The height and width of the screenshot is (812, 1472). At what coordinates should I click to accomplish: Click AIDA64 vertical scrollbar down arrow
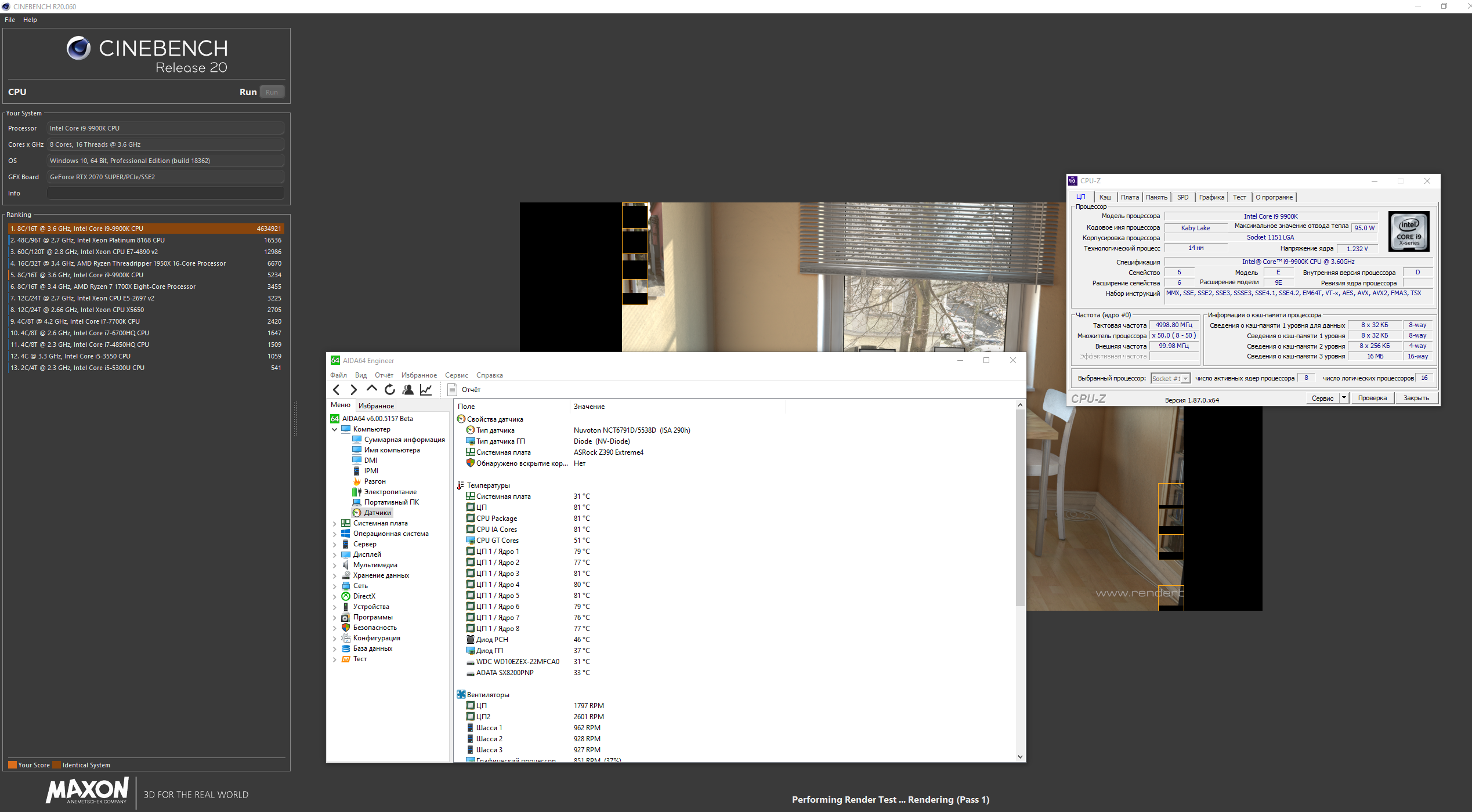tap(1020, 757)
